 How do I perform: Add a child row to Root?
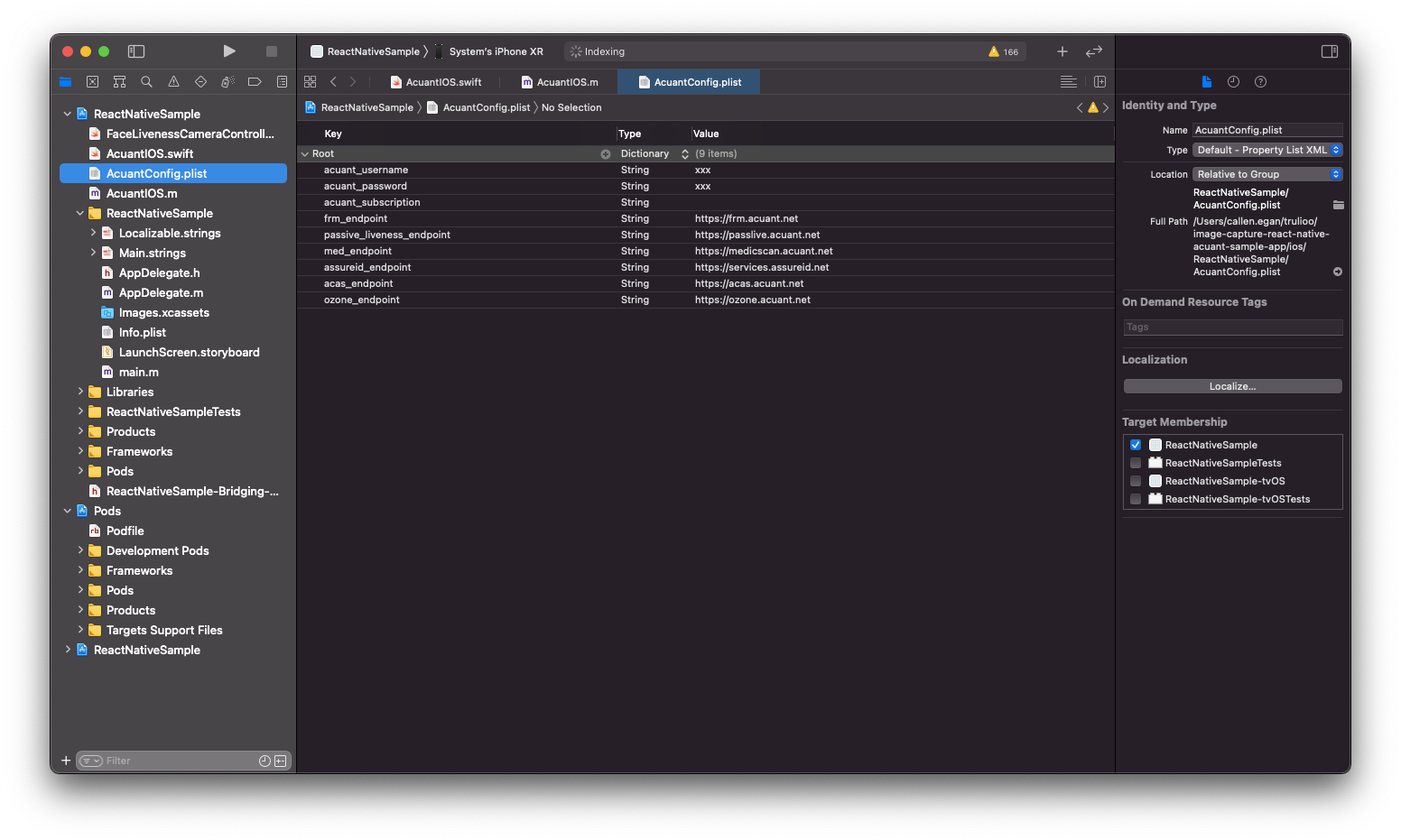606,154
